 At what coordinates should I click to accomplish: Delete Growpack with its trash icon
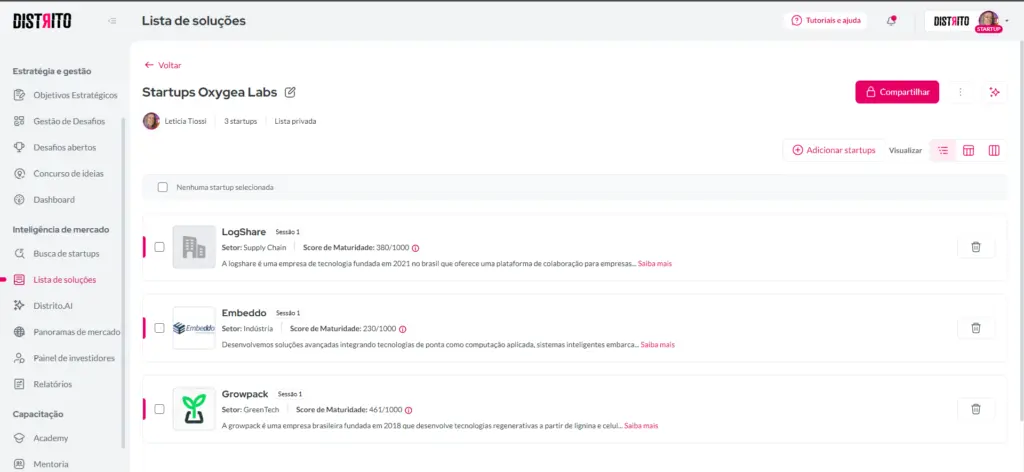pos(976,409)
